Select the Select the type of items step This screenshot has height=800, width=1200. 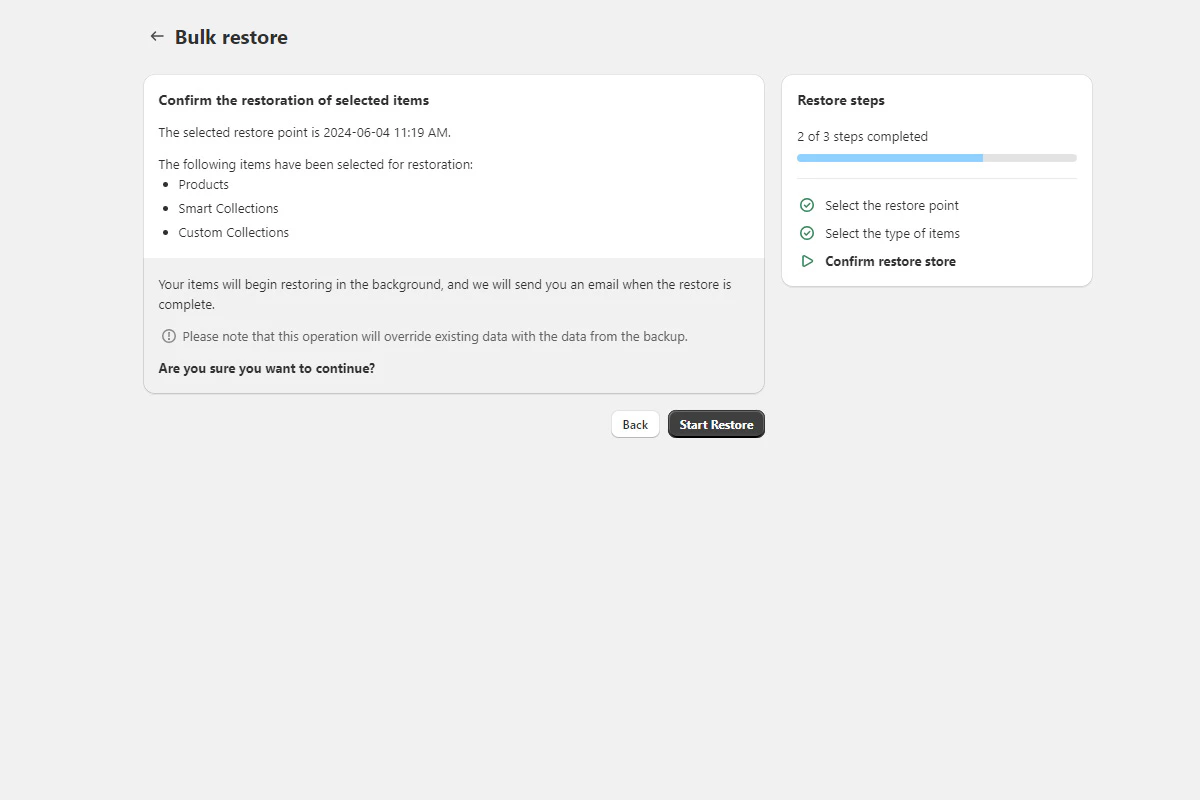coord(893,233)
